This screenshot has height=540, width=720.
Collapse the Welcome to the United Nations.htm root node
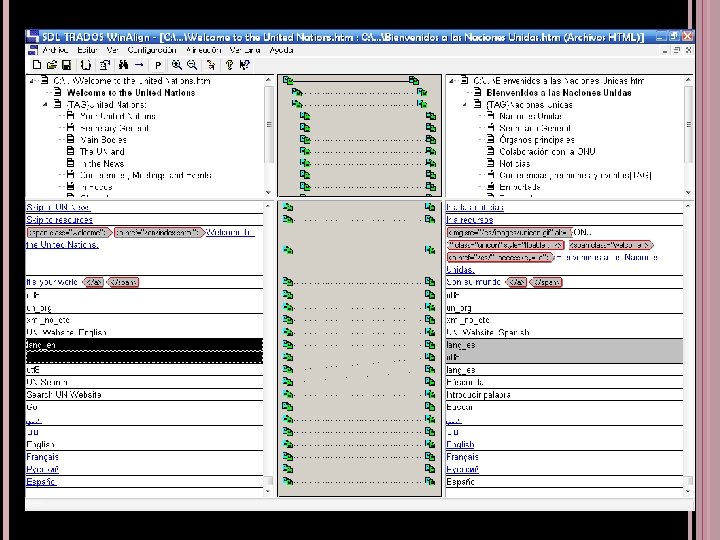coord(32,81)
